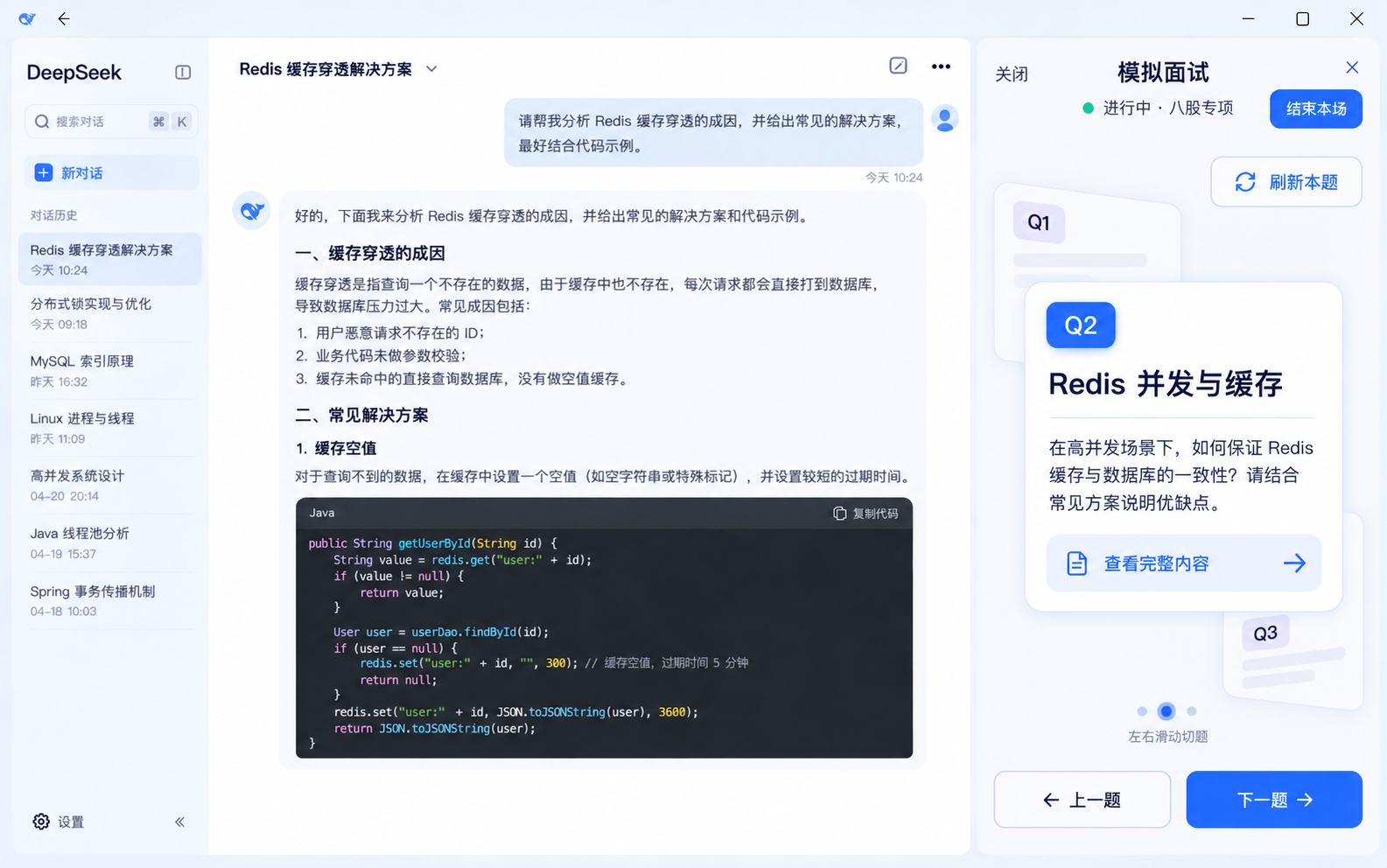Click the 1. 缓存空值 subheading

pos(336,449)
